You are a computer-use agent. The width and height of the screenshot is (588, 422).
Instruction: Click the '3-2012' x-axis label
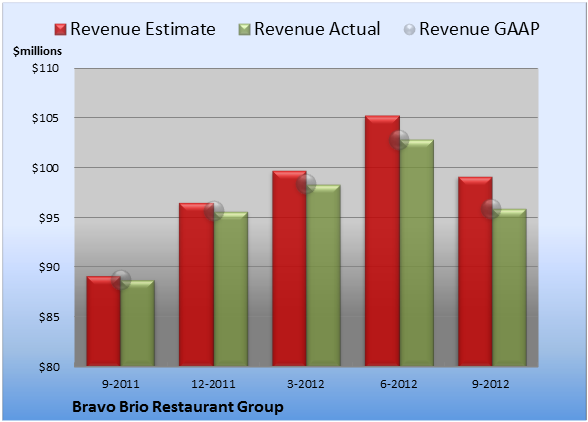click(x=306, y=384)
